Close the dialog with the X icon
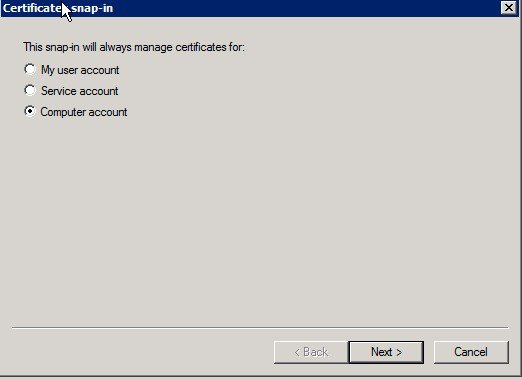Image resolution: width=522 pixels, height=379 pixels. [x=509, y=8]
